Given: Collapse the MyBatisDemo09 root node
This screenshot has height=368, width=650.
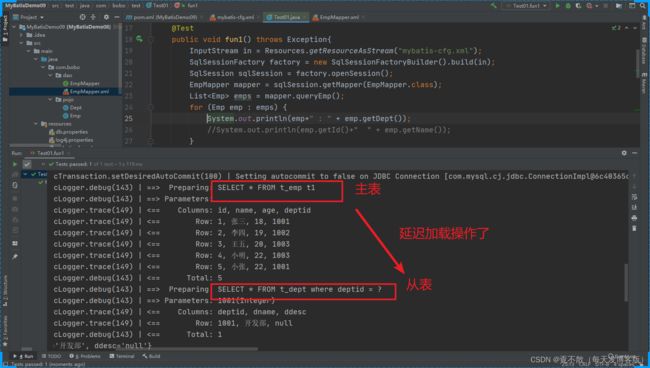Looking at the screenshot, I should (15, 27).
